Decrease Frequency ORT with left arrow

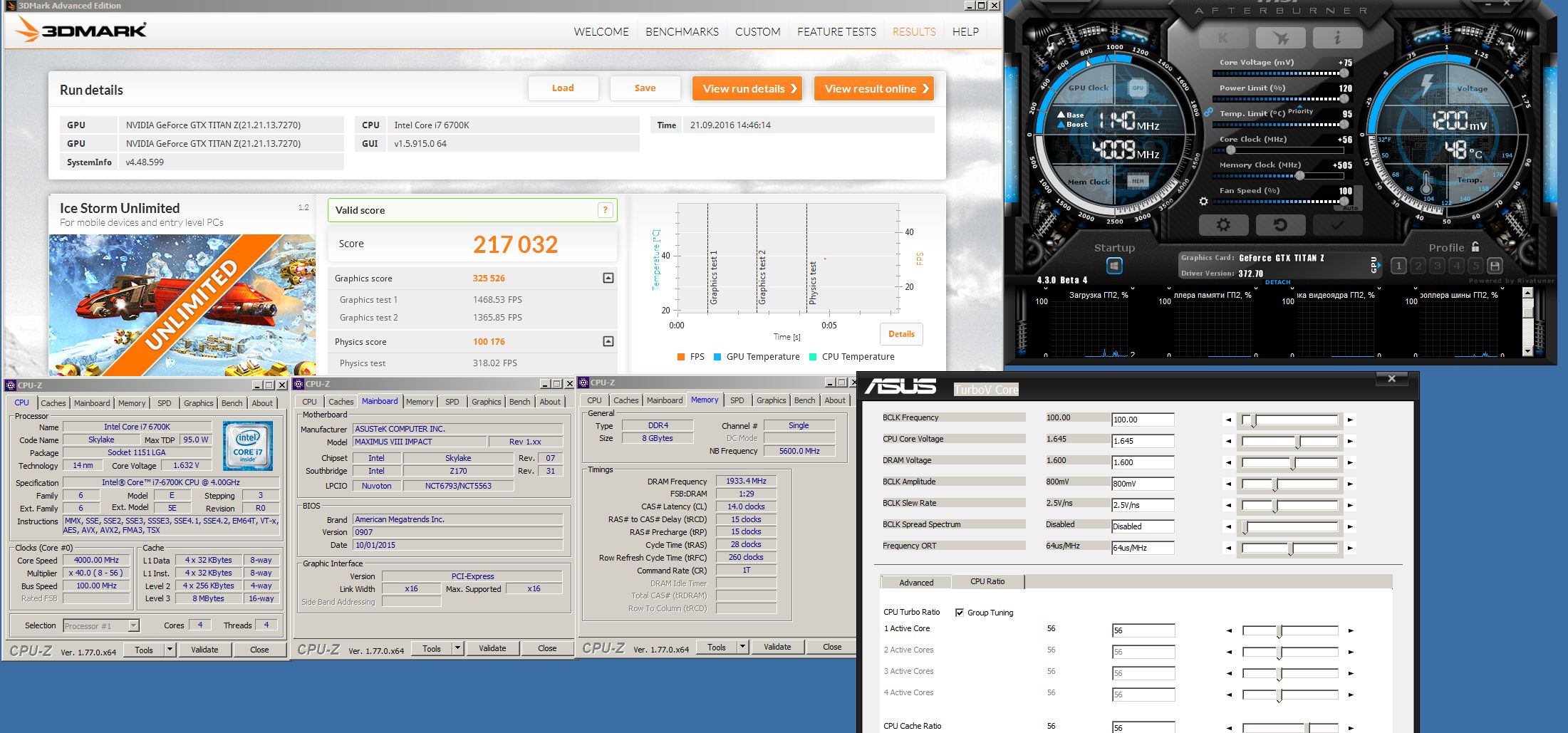pos(1228,549)
